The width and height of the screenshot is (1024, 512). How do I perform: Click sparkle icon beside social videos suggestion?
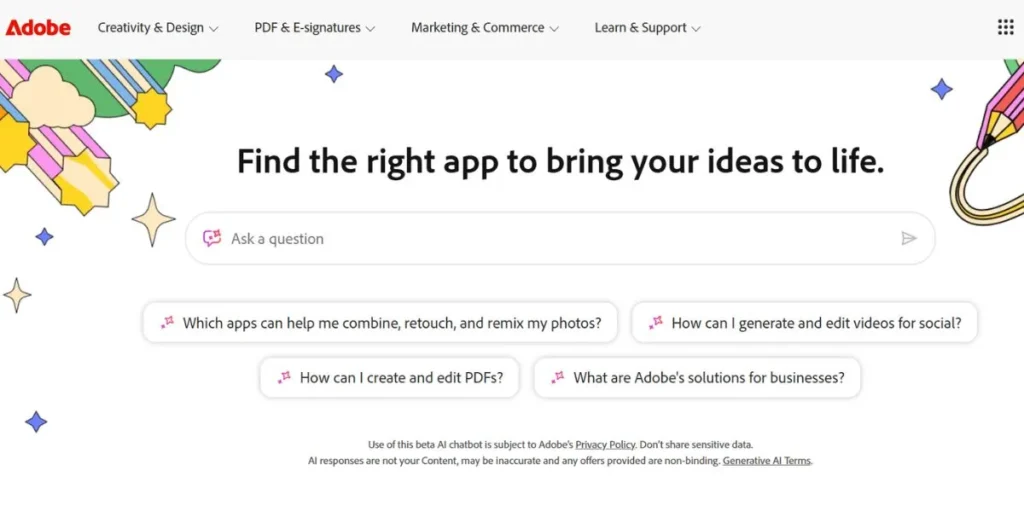coord(656,323)
